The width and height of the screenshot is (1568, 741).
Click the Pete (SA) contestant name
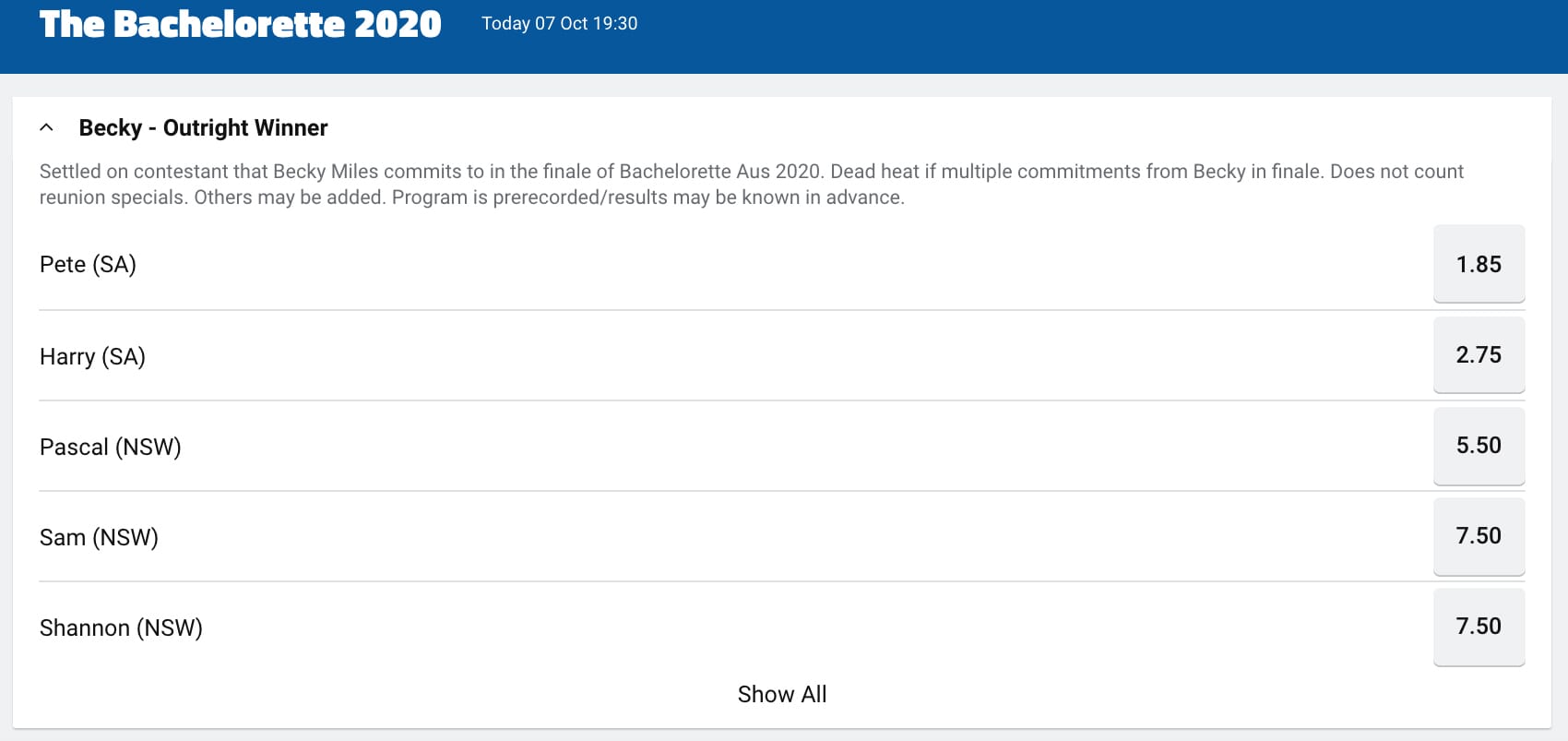tap(88, 265)
